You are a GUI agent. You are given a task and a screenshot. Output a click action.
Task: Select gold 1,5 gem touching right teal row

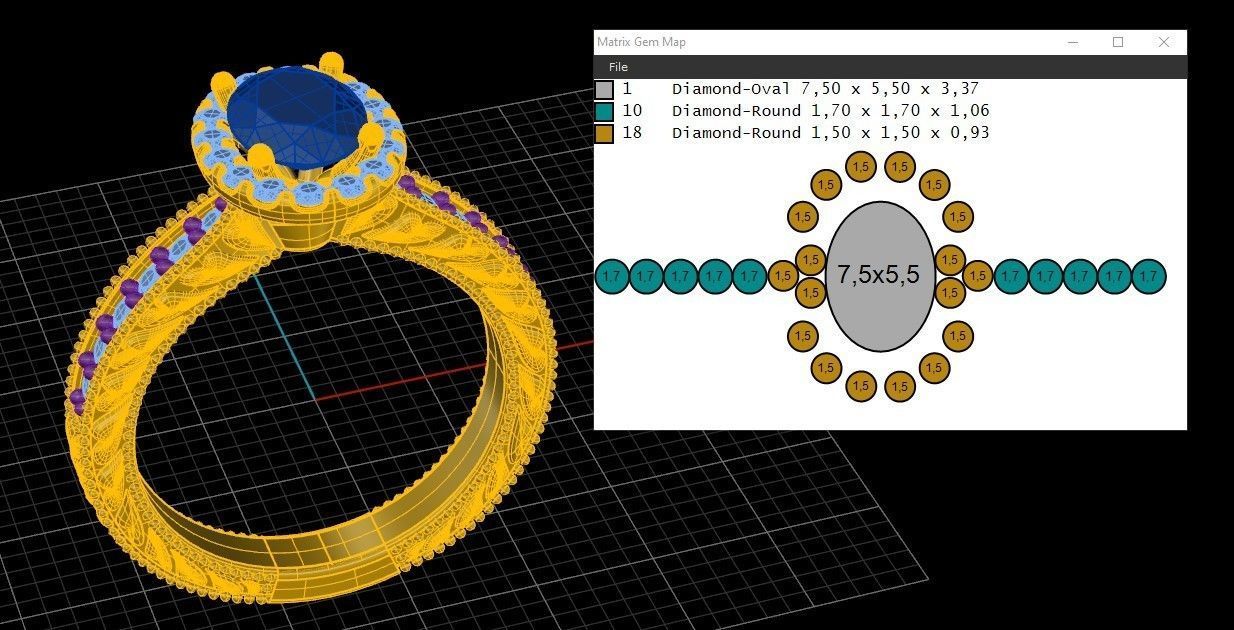pyautogui.click(x=978, y=276)
